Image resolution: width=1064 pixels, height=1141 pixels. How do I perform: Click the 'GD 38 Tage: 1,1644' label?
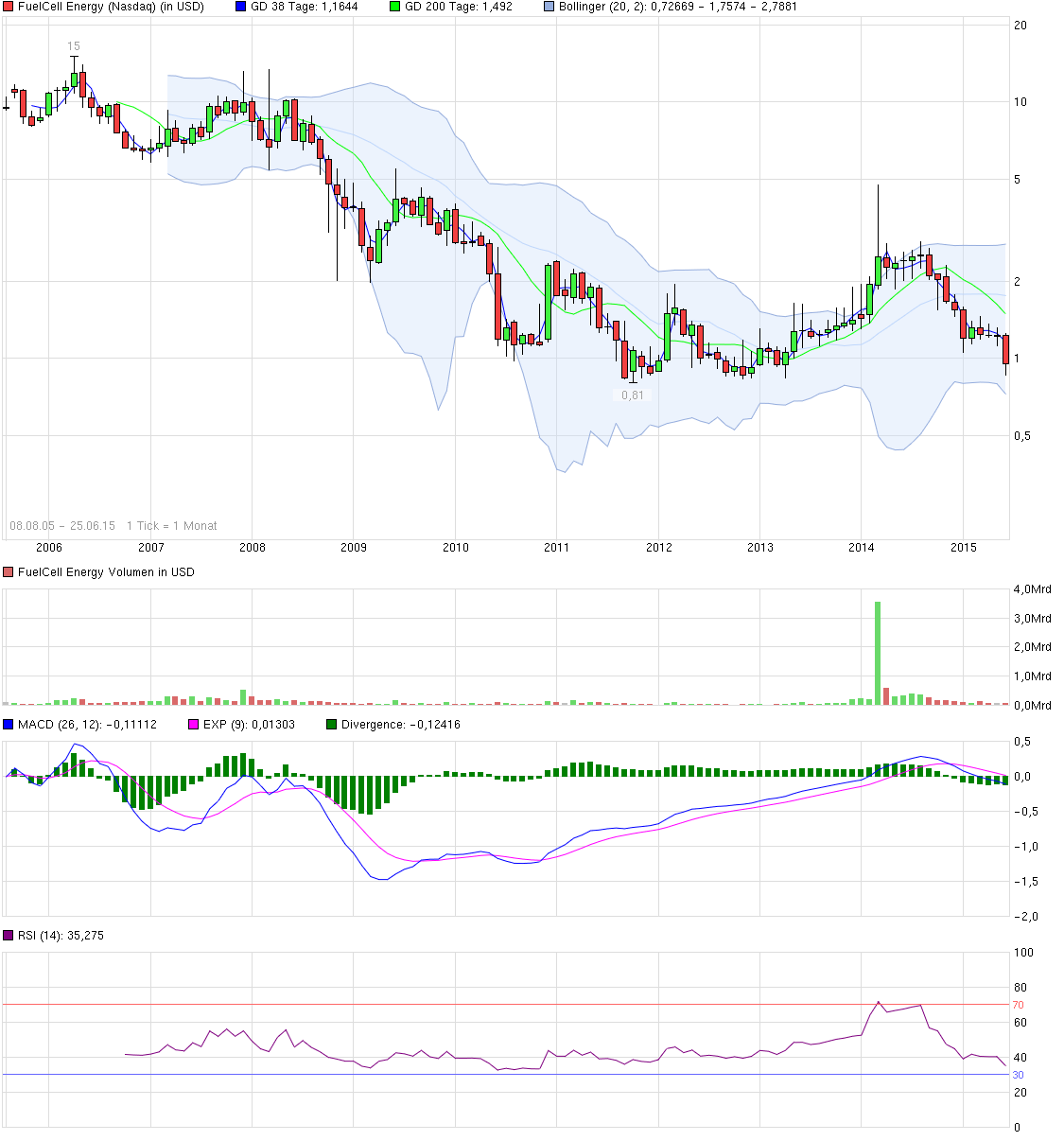[305, 7]
